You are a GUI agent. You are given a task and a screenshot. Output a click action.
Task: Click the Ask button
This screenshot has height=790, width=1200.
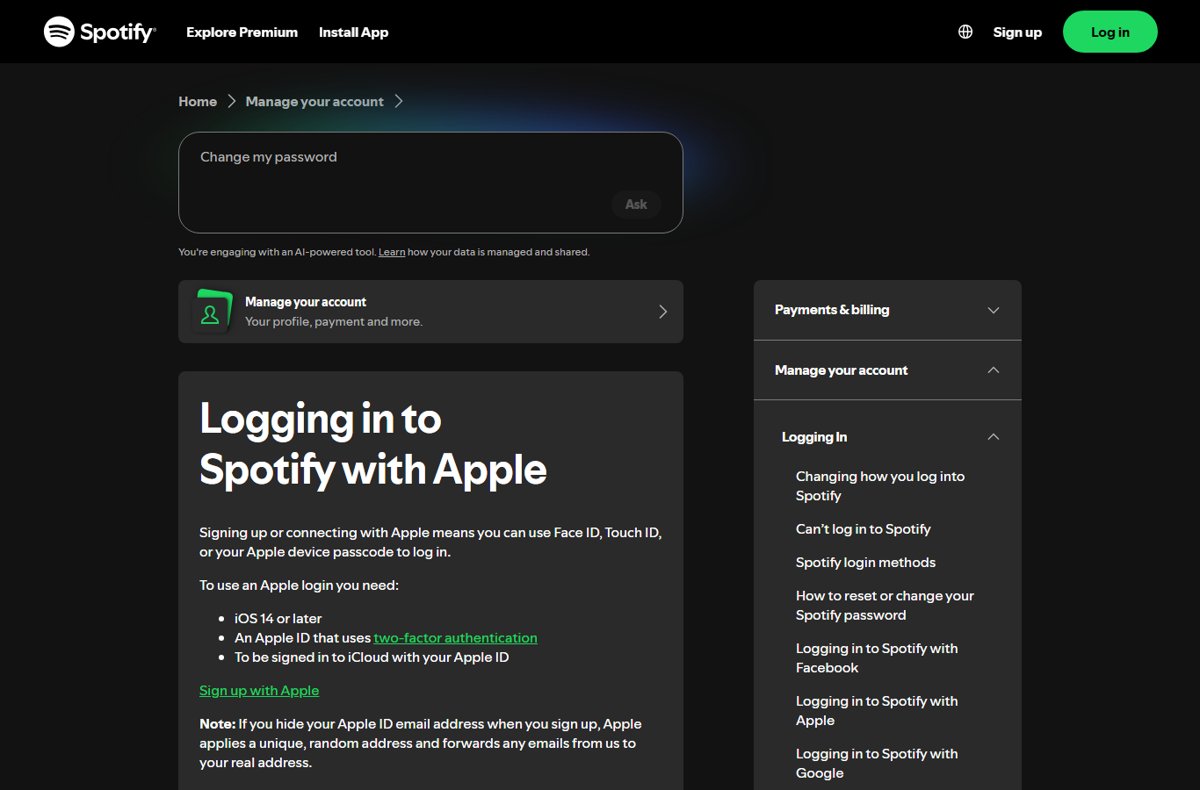[x=636, y=204]
